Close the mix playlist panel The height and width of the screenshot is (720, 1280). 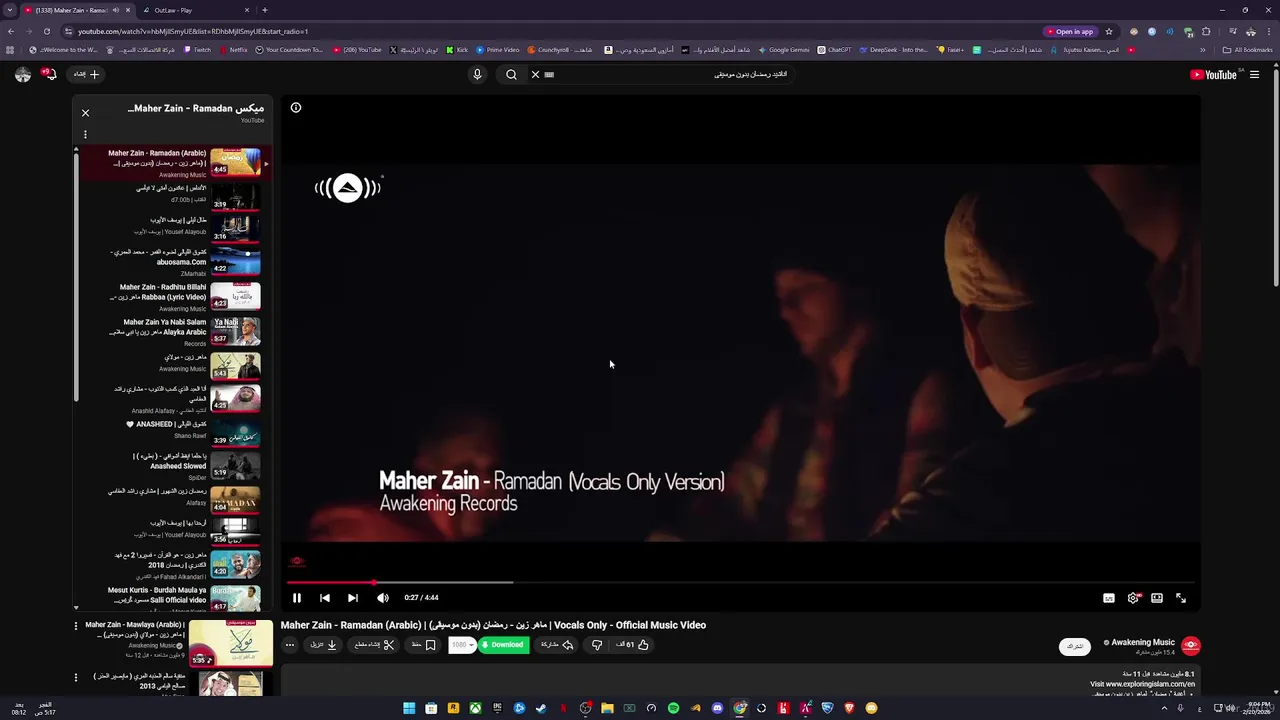coord(85,113)
